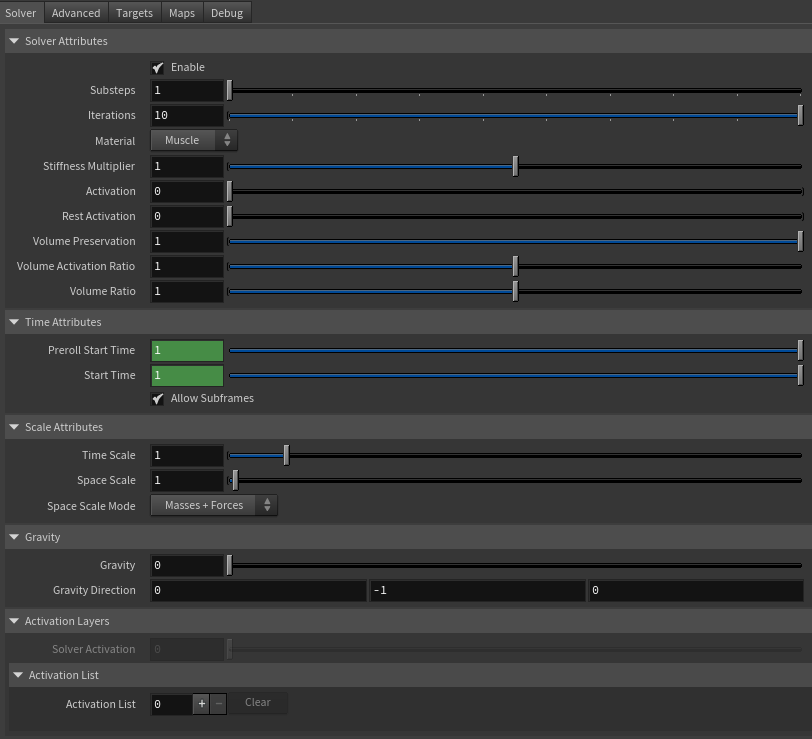This screenshot has width=812, height=739.
Task: Click the Stiffness Multiplier value field
Action: click(187, 166)
